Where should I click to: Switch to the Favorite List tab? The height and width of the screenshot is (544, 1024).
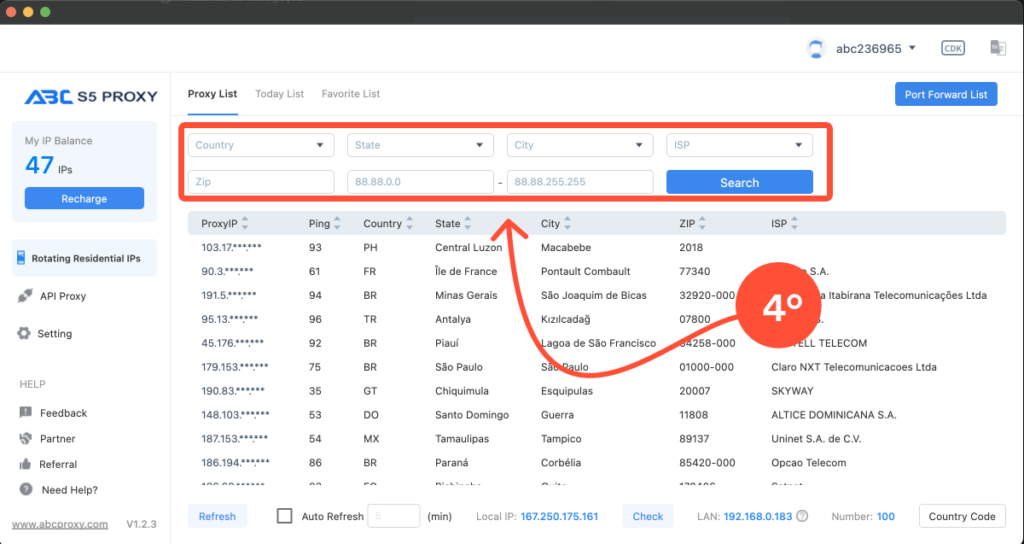(x=350, y=94)
